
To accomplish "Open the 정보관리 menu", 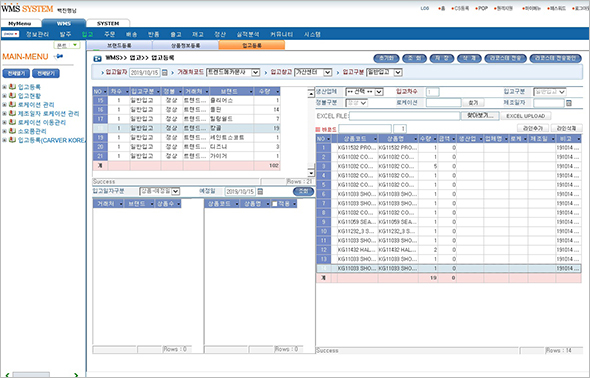I will (x=37, y=34).
